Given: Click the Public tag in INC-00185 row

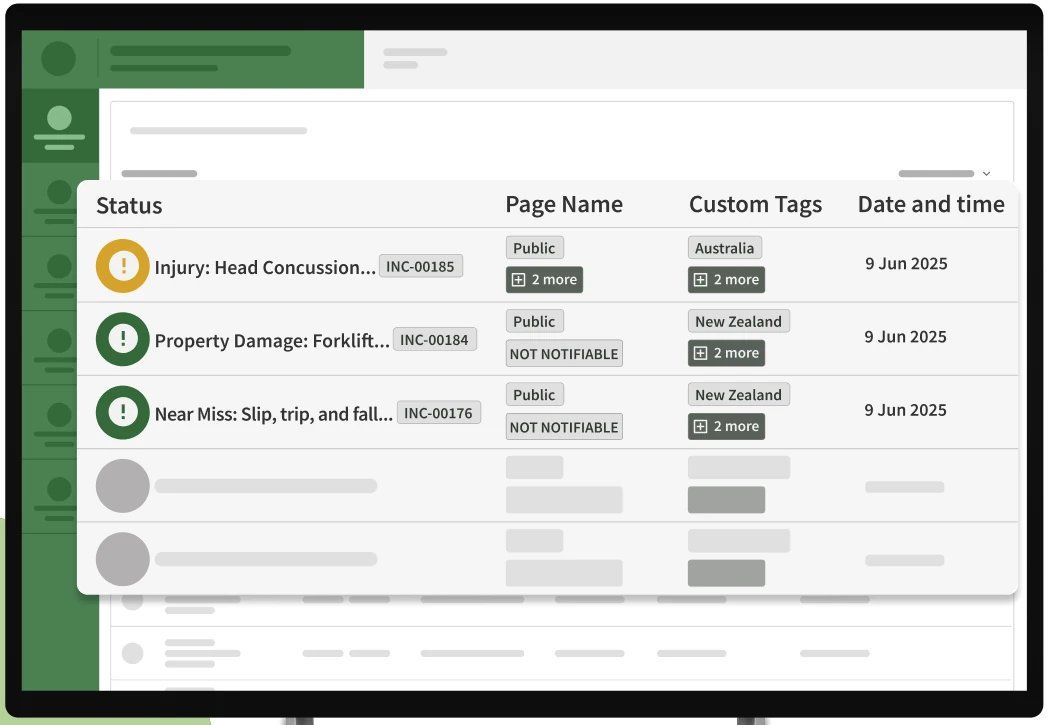Looking at the screenshot, I should pyautogui.click(x=534, y=248).
